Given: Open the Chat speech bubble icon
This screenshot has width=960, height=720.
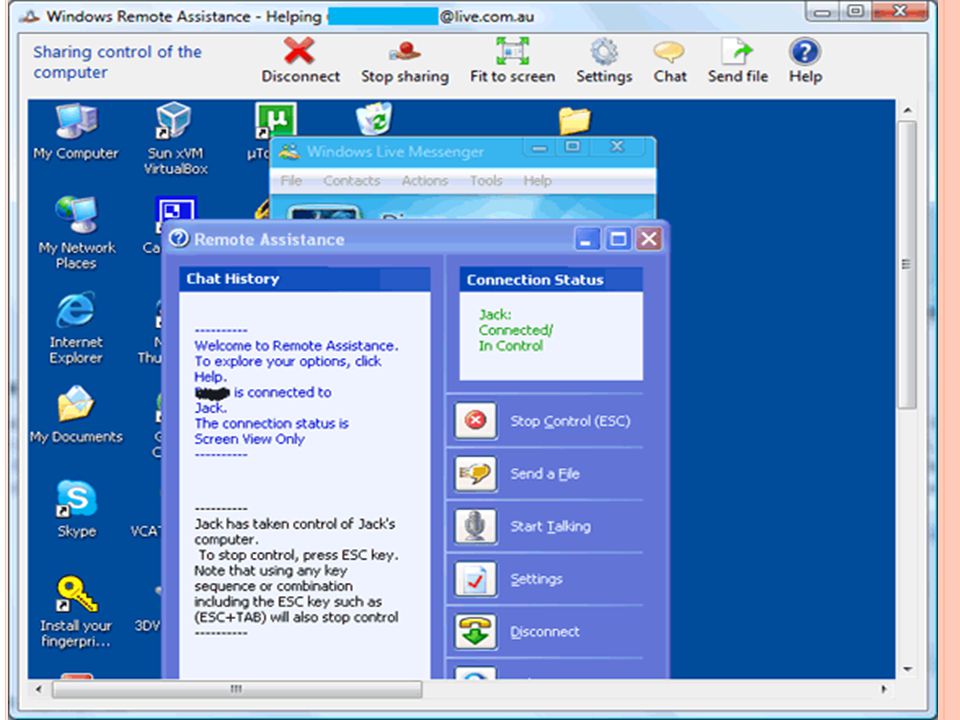Looking at the screenshot, I should [x=669, y=52].
